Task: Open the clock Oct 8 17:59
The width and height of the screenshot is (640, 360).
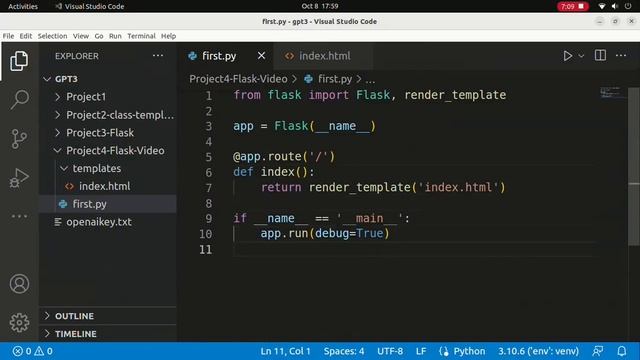Action: pyautogui.click(x=320, y=6)
